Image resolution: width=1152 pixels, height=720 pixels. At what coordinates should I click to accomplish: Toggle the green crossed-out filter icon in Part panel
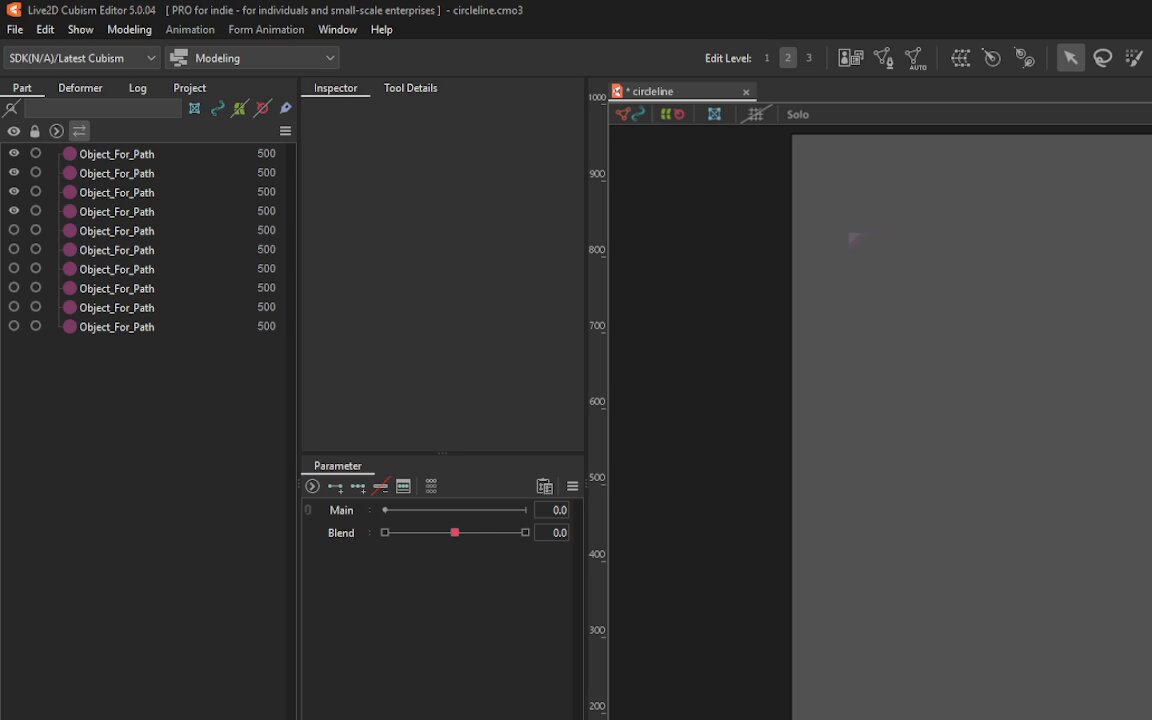(x=240, y=109)
